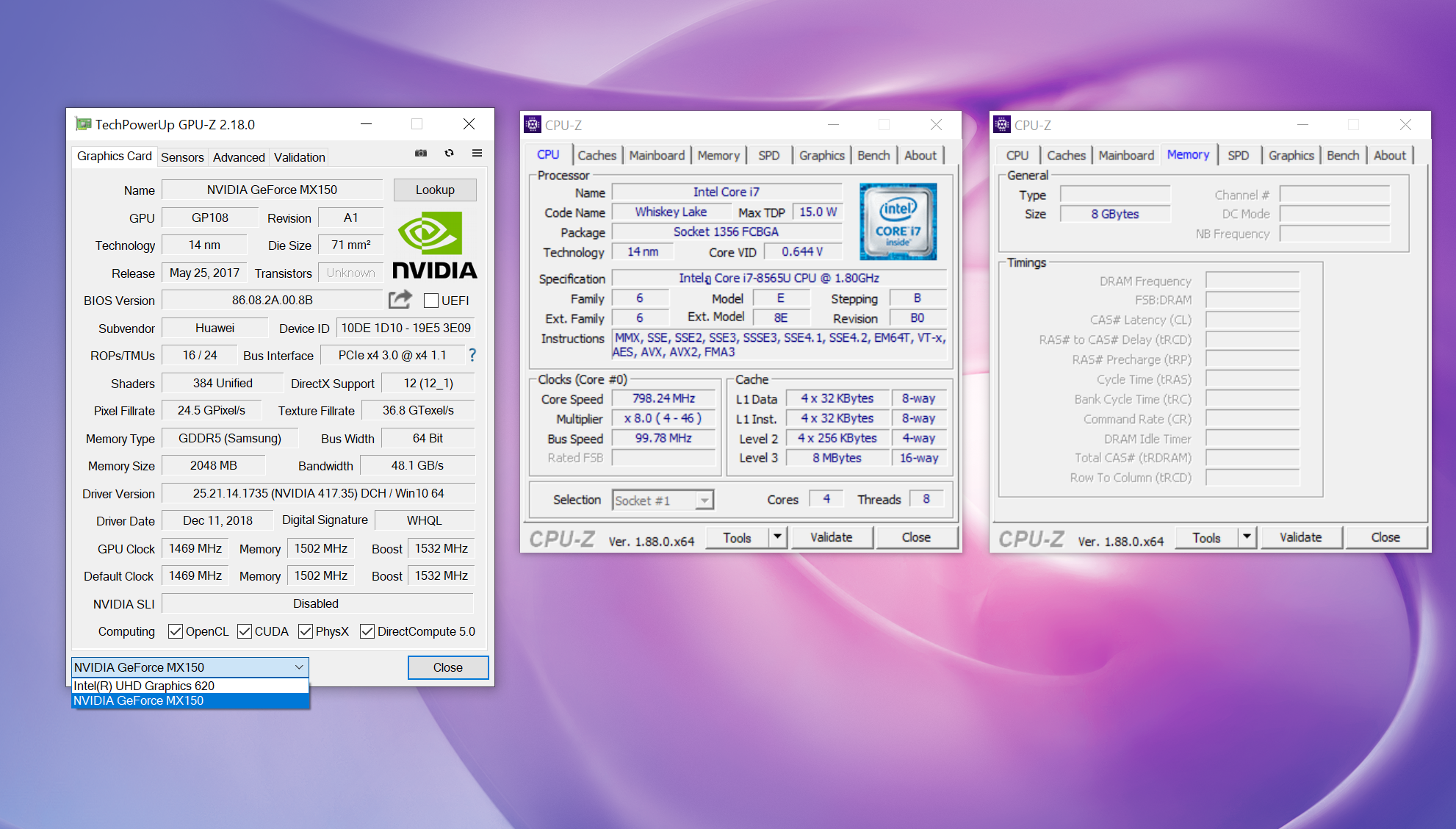Viewport: 1456px width, 829px height.
Task: Click the memory Size field 8 GBytes
Action: (x=1115, y=214)
